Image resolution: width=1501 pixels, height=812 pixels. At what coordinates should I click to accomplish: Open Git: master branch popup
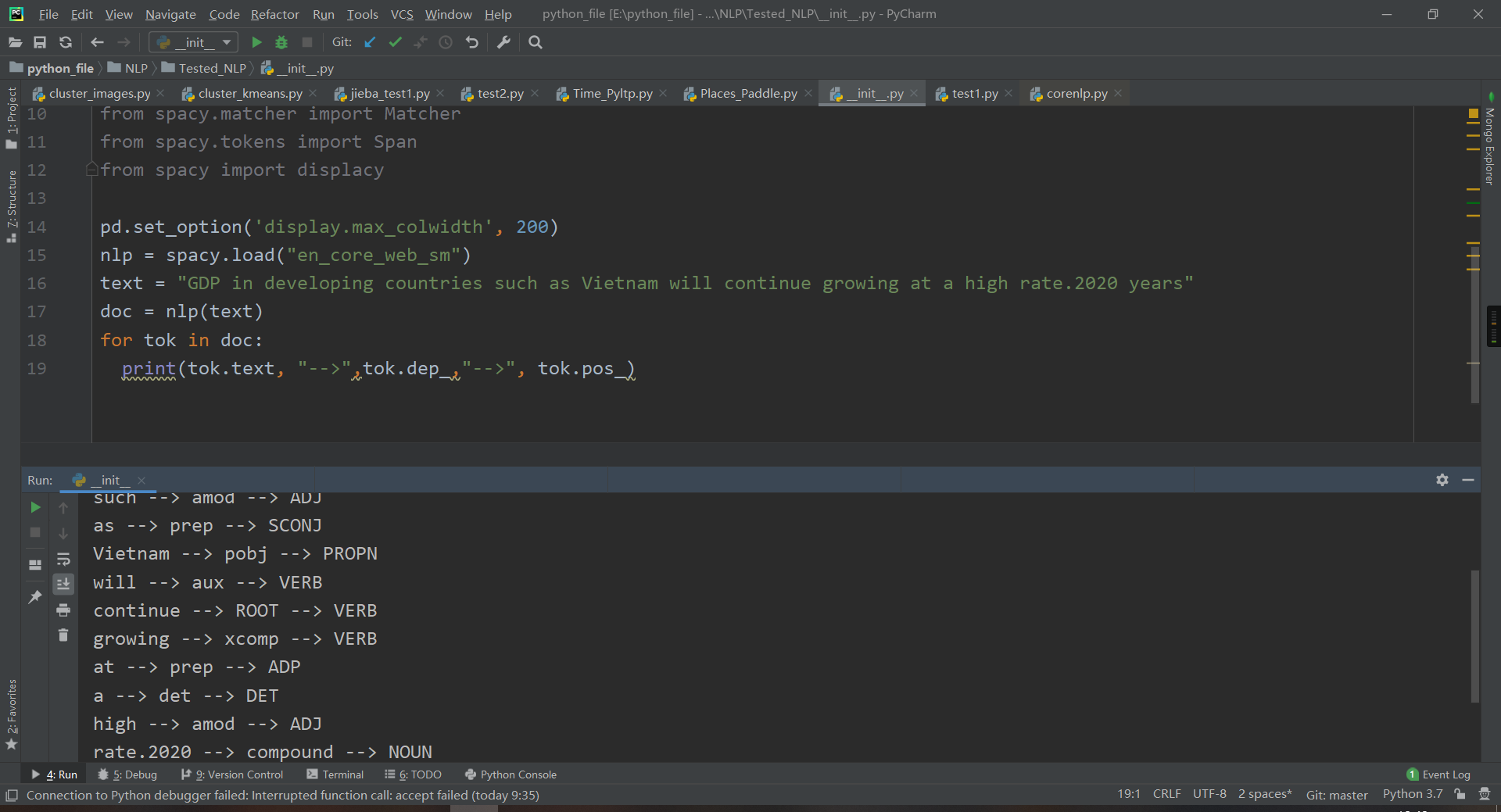(1337, 795)
